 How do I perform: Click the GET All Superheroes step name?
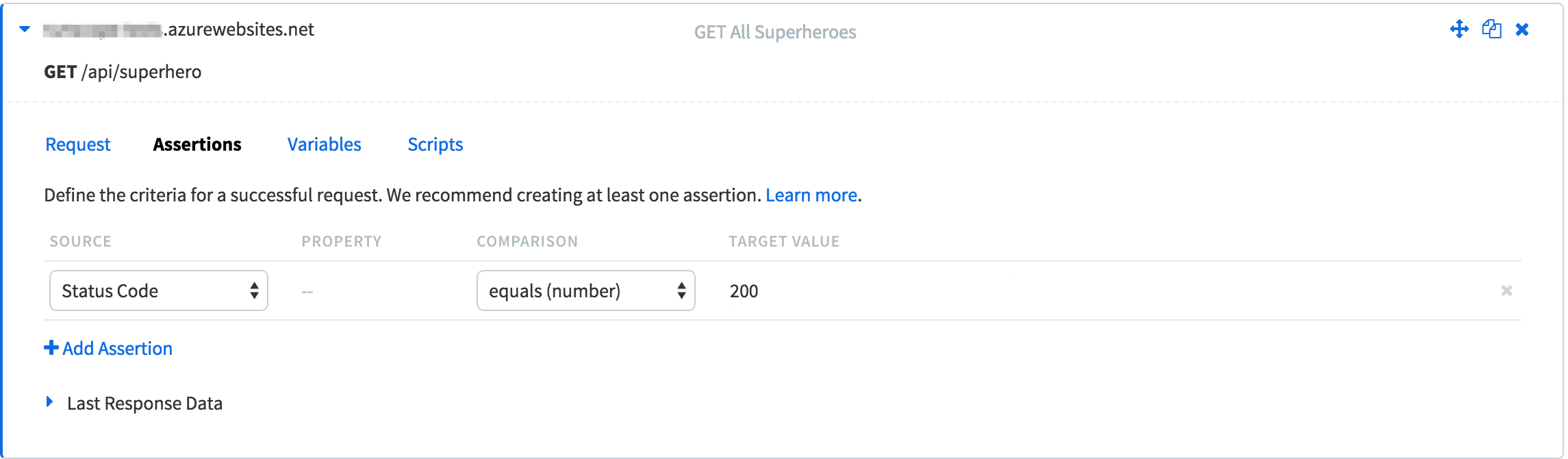pos(775,32)
